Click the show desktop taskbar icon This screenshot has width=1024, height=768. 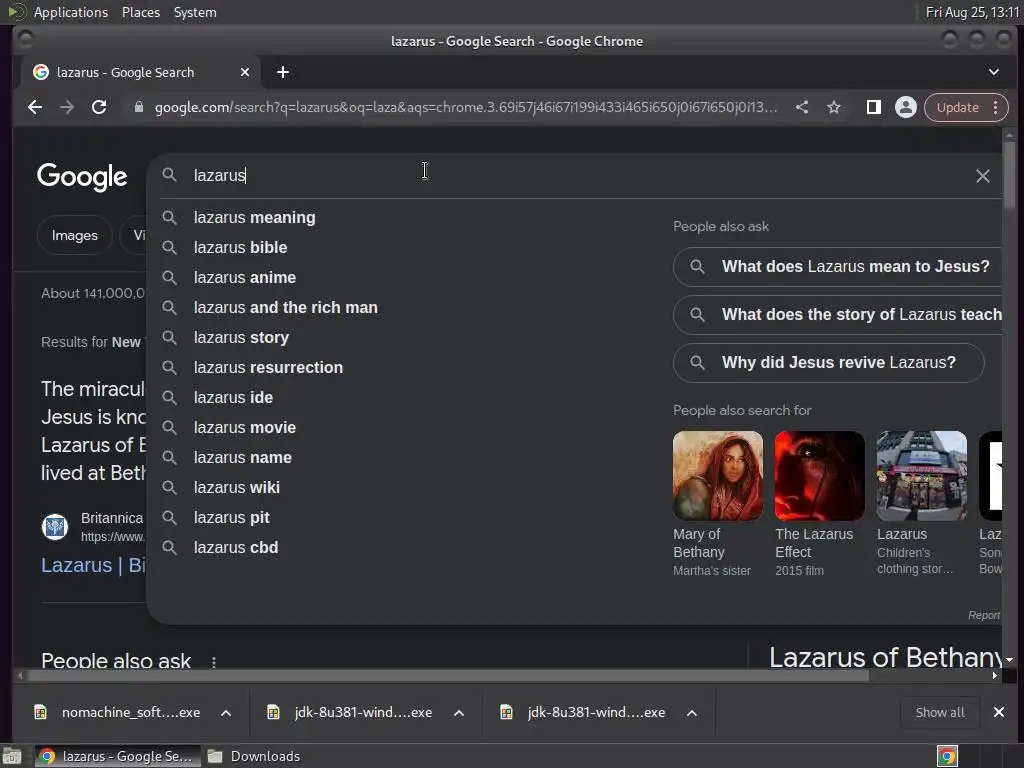[12, 756]
